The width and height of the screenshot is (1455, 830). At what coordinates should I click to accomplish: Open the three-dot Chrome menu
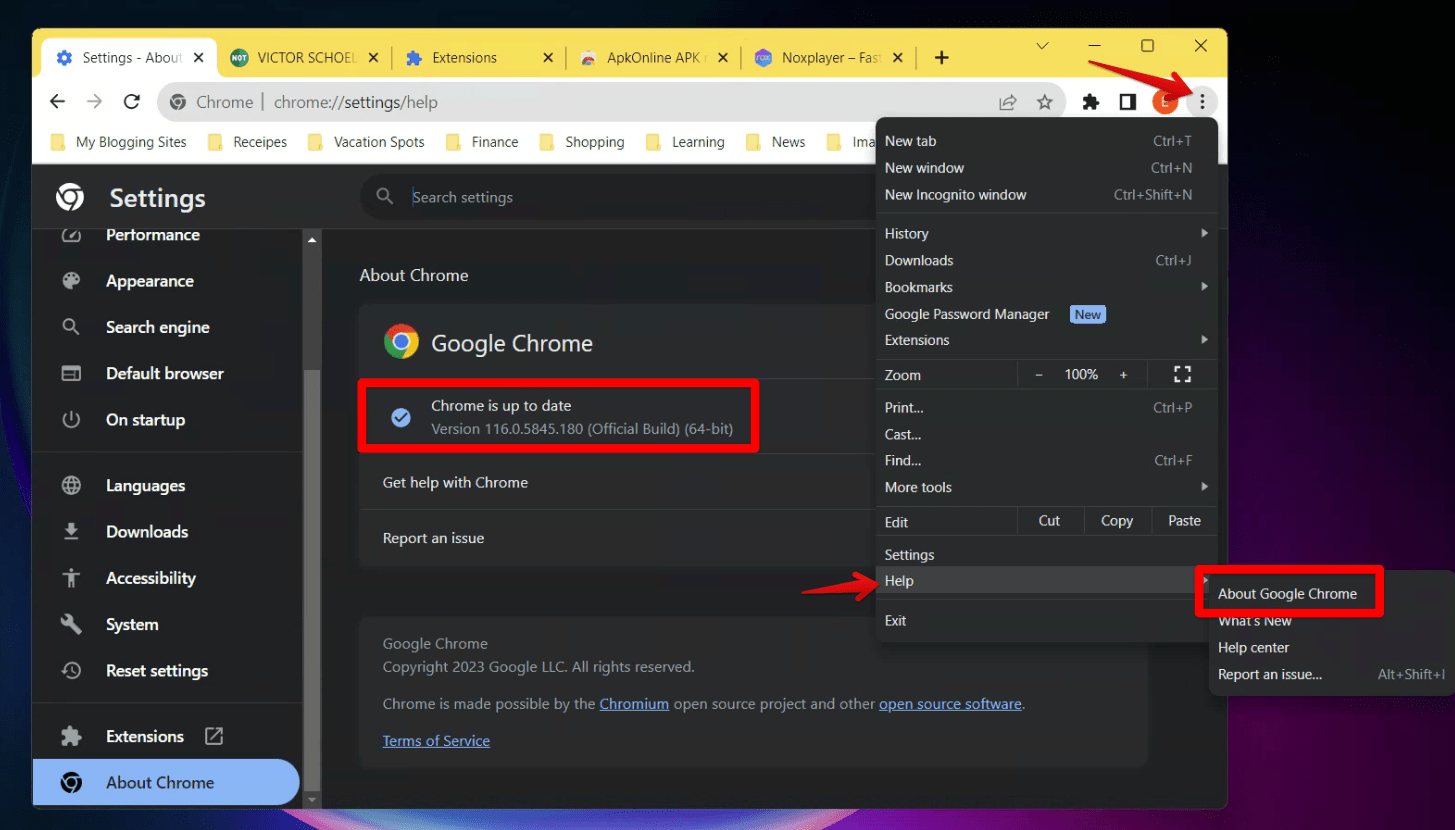(x=1202, y=102)
